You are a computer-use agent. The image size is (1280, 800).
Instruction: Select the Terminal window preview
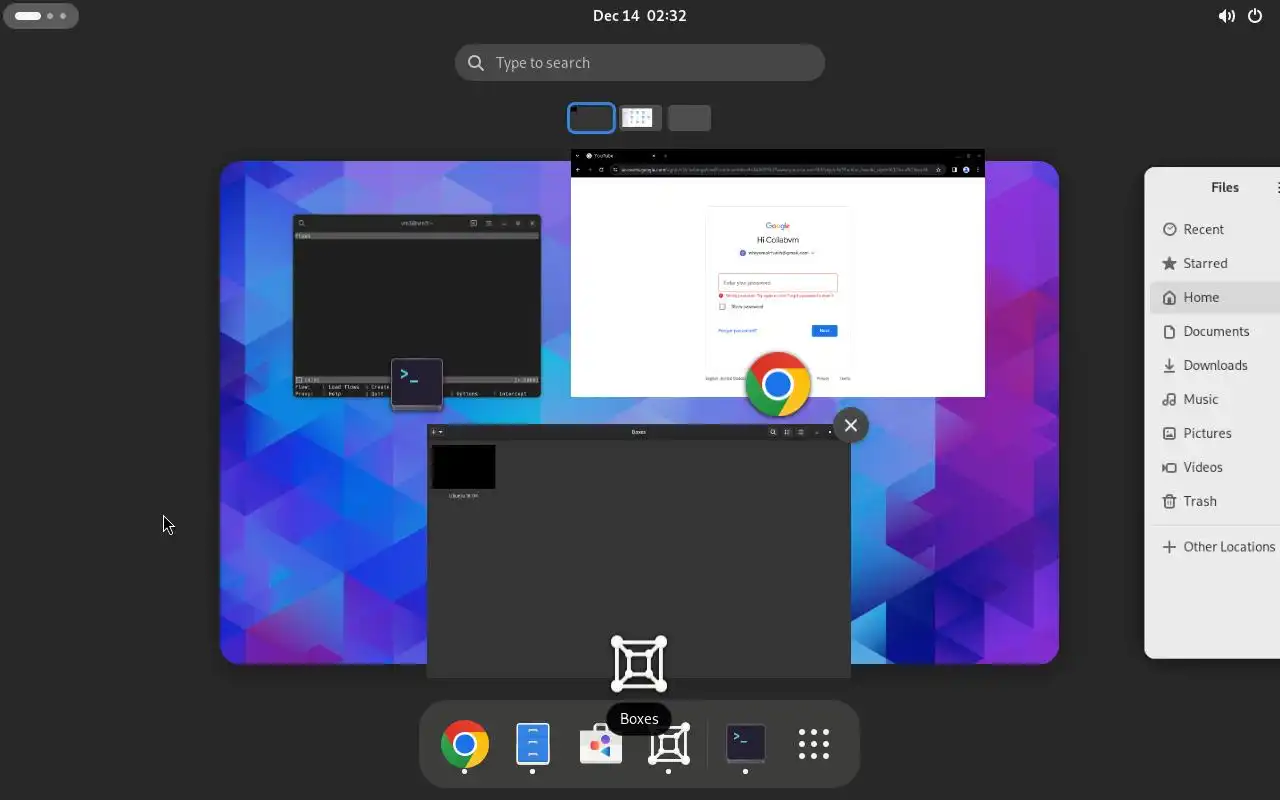coord(417,306)
